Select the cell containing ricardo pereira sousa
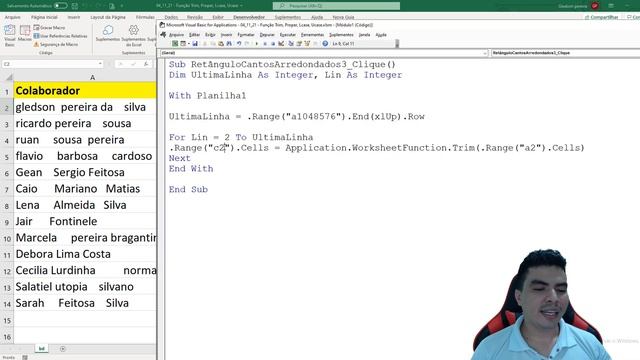This screenshot has height=360, width=640. point(85,123)
